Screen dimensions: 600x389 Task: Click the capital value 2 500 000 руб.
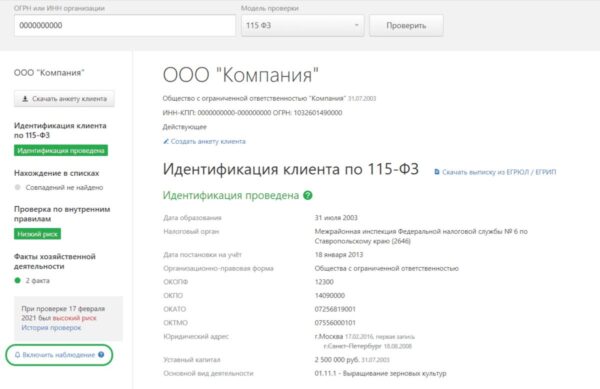tap(337, 360)
